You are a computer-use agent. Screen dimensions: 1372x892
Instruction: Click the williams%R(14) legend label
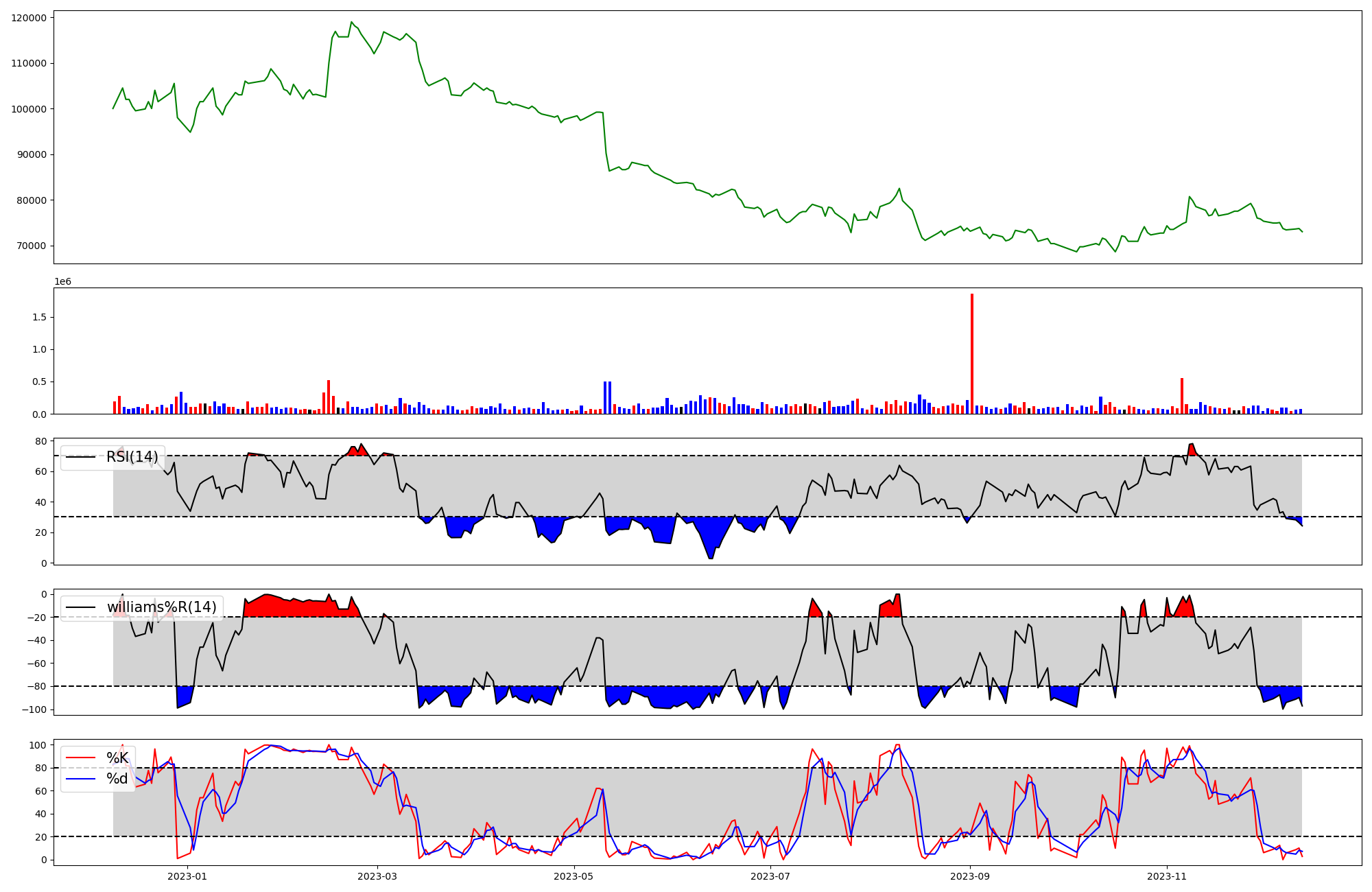[x=161, y=607]
